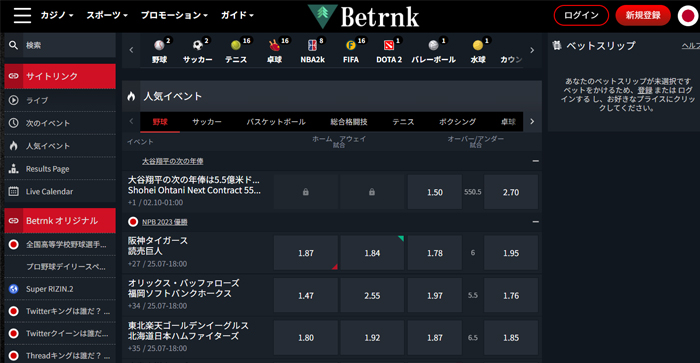Click the Betrnk logo

363,17
